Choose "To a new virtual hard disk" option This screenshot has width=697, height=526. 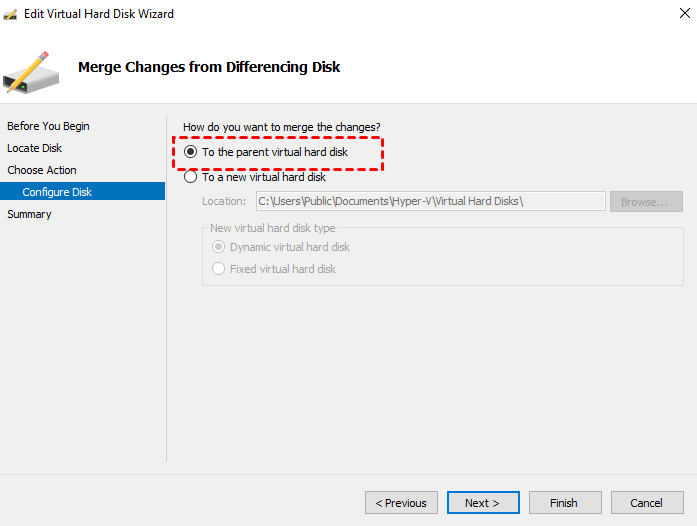pos(191,178)
